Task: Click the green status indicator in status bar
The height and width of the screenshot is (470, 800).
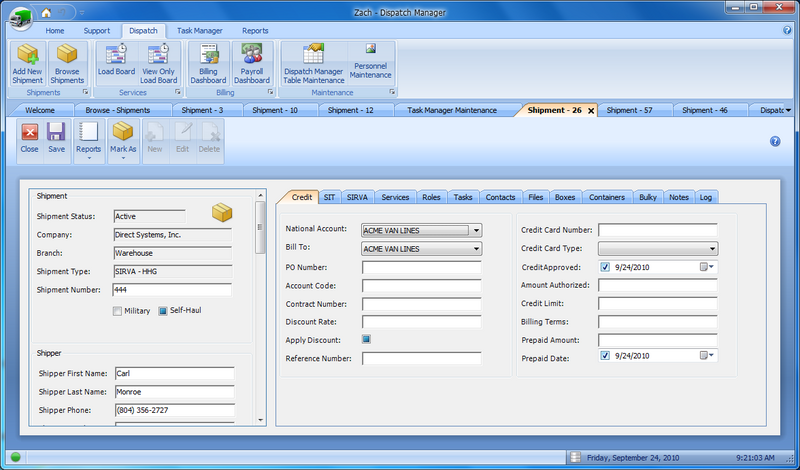Action: point(15,457)
